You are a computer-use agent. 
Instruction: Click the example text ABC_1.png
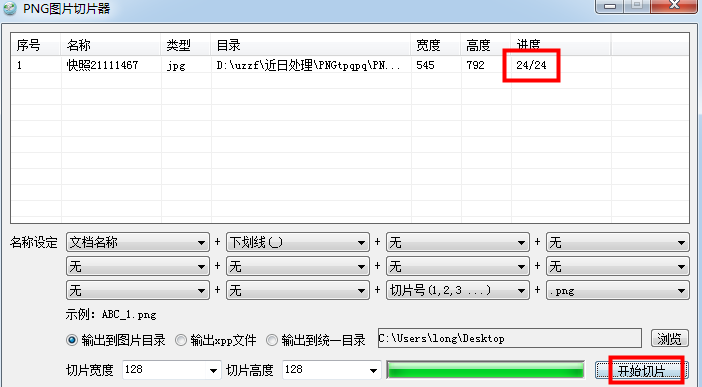(129, 314)
